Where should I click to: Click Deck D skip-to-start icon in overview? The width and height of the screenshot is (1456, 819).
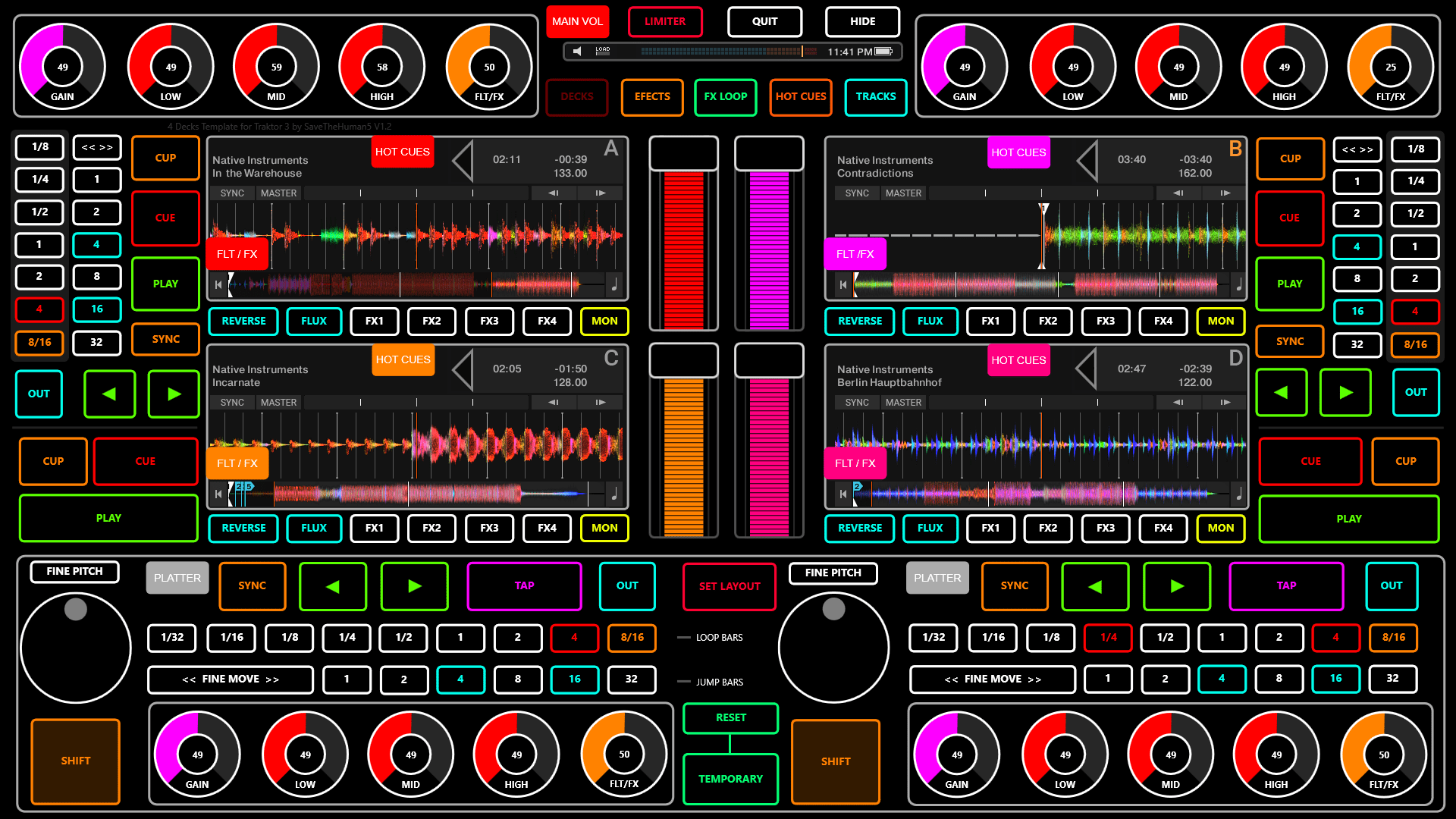[x=843, y=494]
